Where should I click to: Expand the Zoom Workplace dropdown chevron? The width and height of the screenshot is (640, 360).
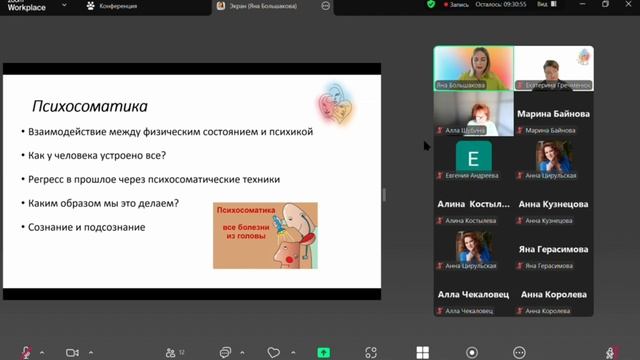(x=64, y=5)
